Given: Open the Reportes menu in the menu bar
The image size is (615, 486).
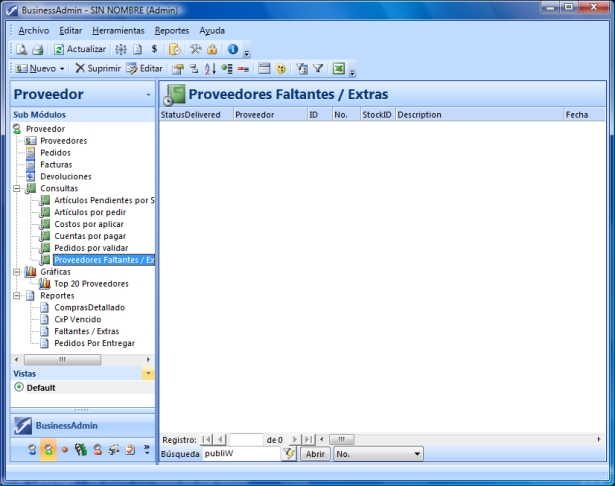Looking at the screenshot, I should coord(172,31).
